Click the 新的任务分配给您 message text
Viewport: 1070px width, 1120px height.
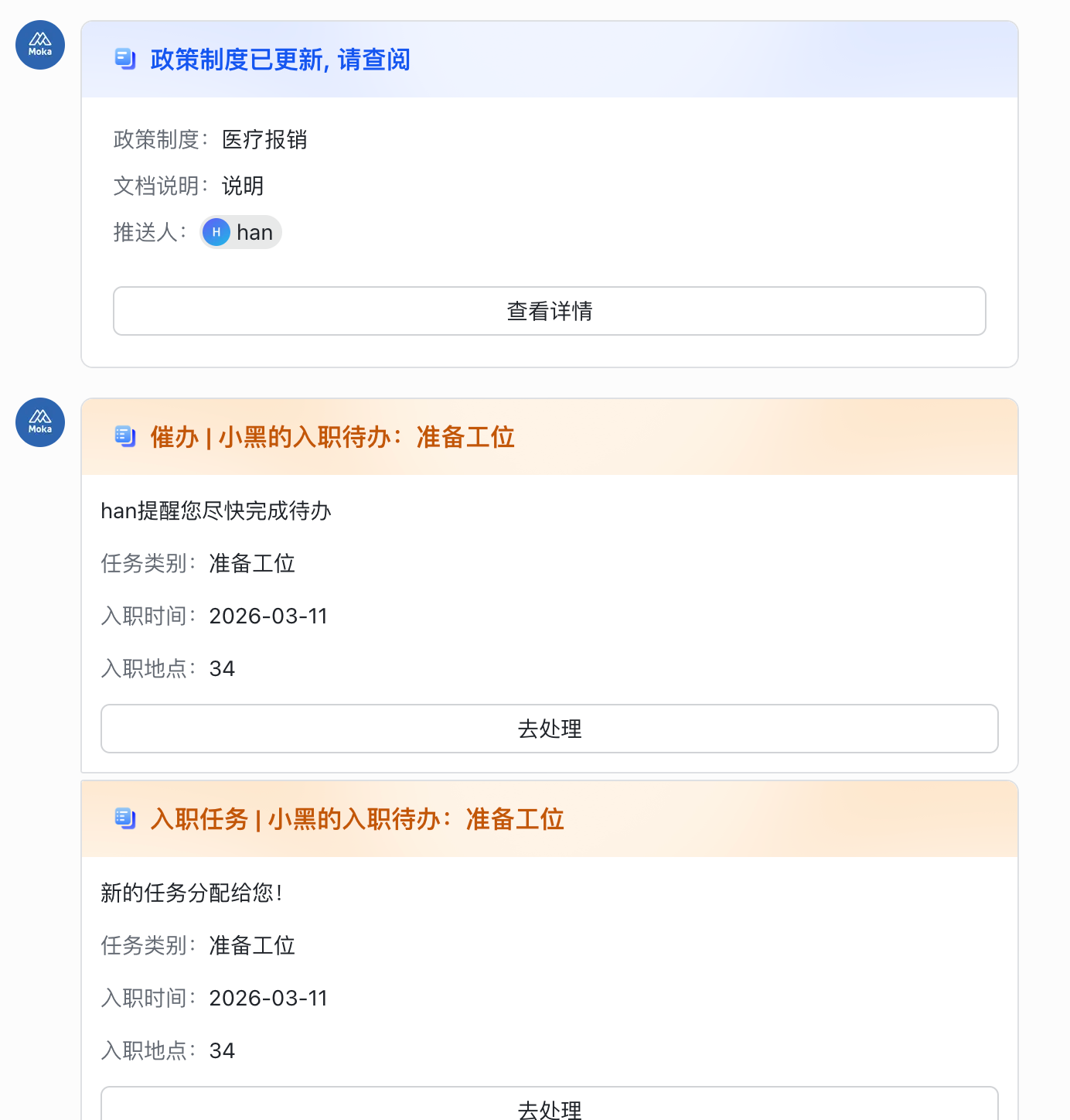tap(191, 893)
